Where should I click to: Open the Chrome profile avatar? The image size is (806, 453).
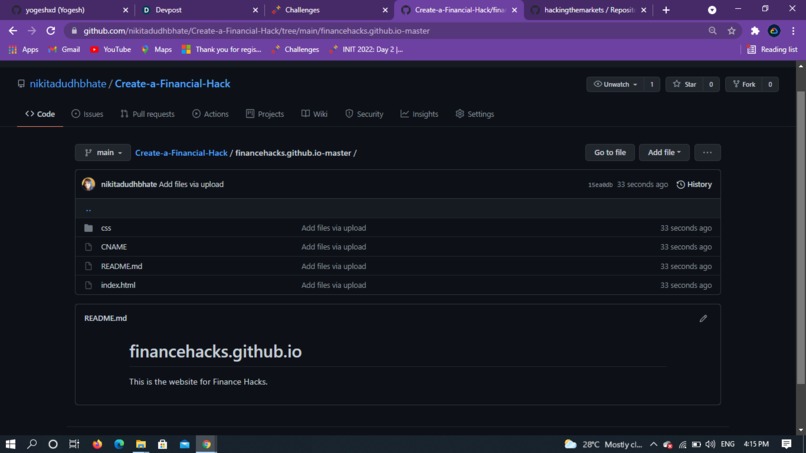click(774, 31)
